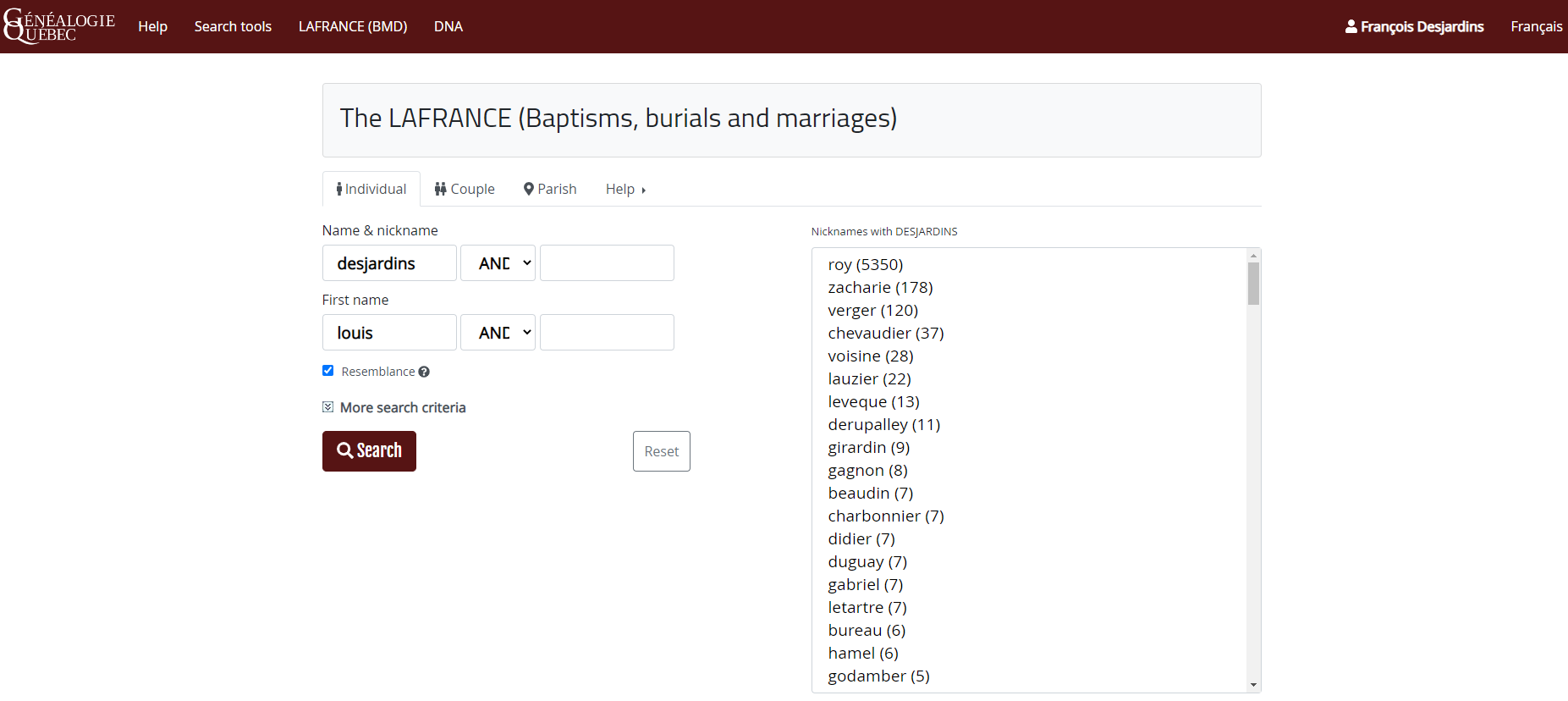Switch to the Couple tab
The image size is (1568, 701).
click(x=465, y=189)
